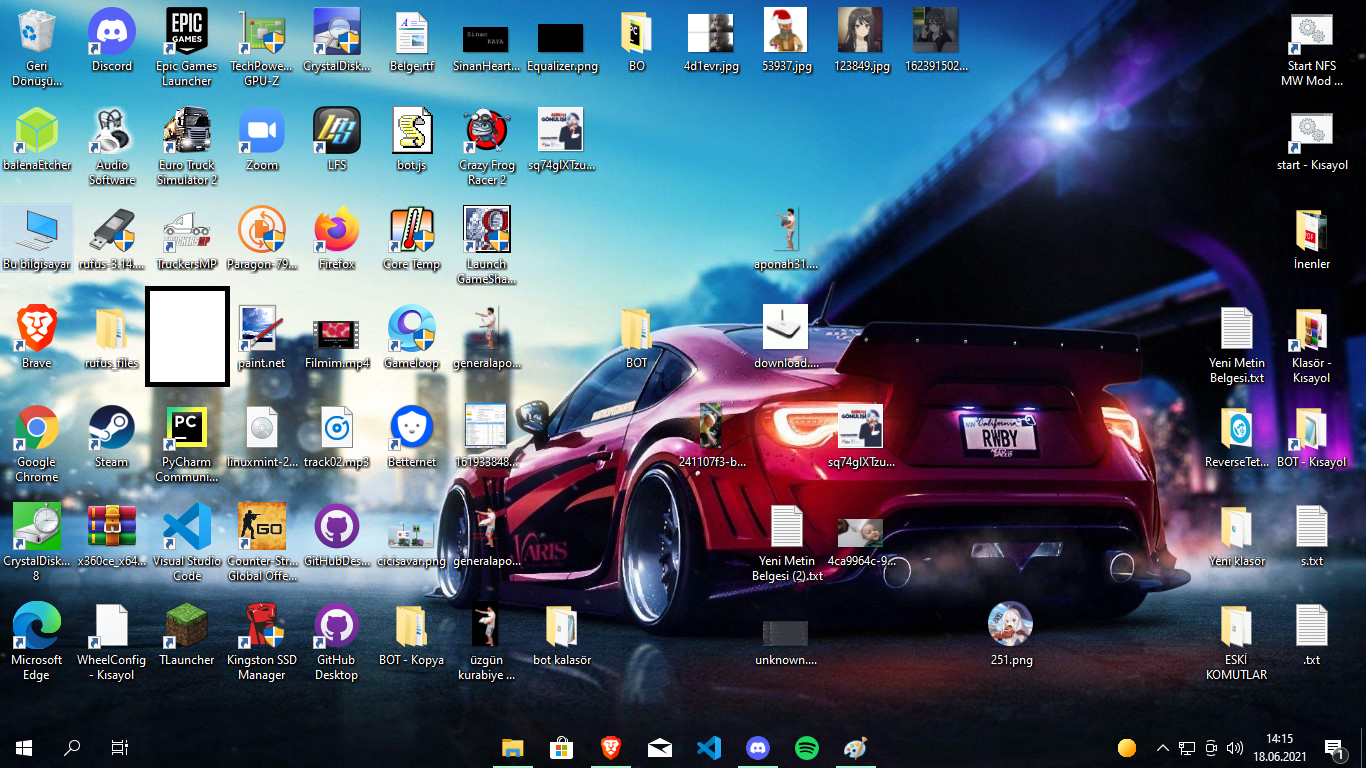Open TLauncher Minecraft shortcut
The image size is (1366, 768).
[187, 635]
